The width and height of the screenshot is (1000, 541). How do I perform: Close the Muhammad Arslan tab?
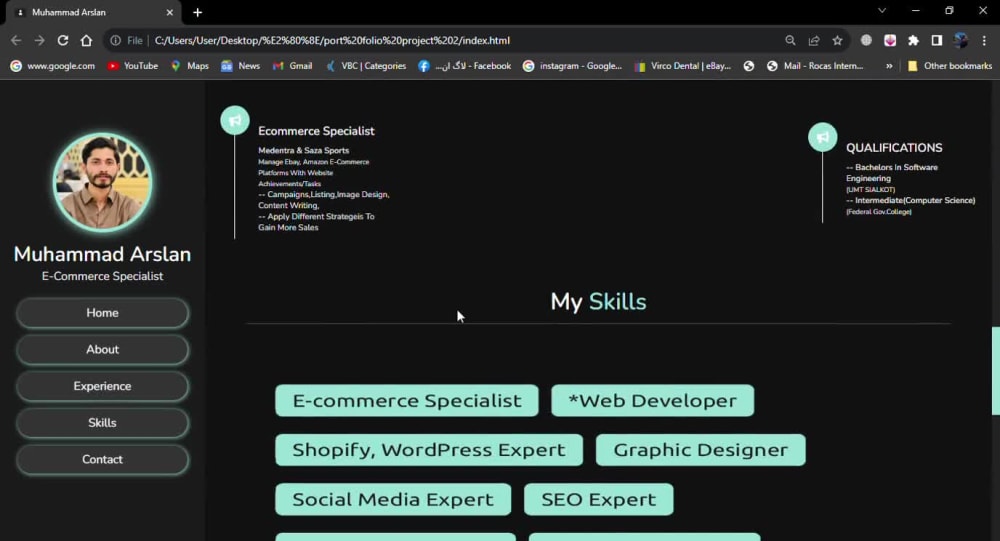[x=170, y=12]
